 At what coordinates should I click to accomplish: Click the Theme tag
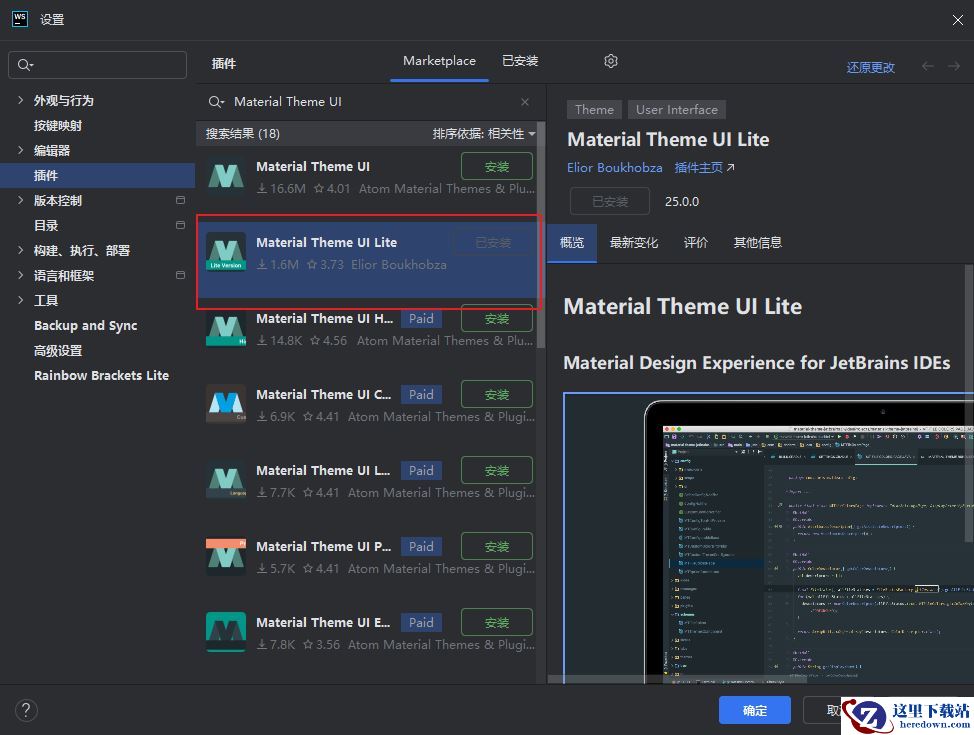[x=594, y=109]
